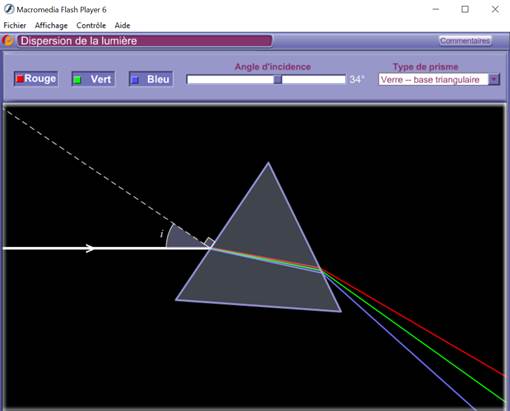The width and height of the screenshot is (510, 411).
Task: Click the Commentaires button
Action: click(465, 41)
